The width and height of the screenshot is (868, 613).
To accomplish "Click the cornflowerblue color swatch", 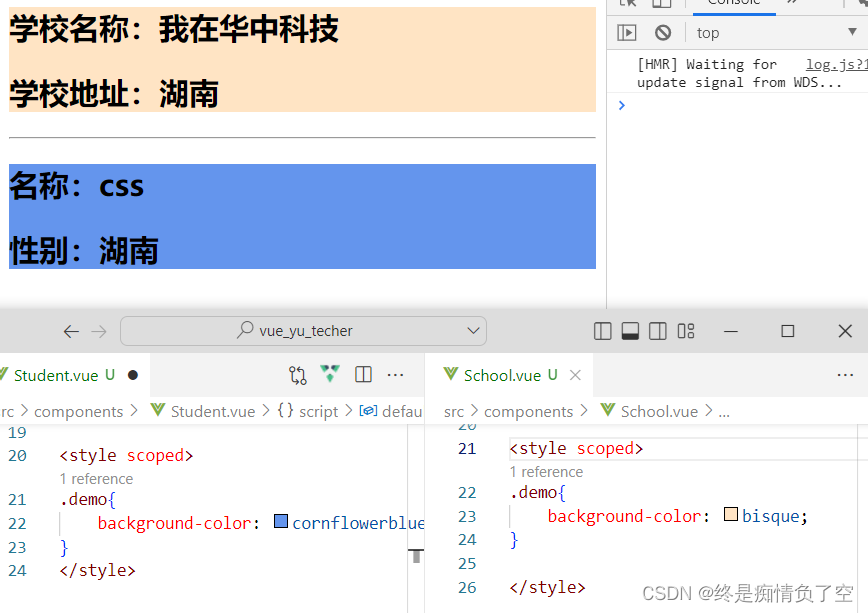I will point(281,522).
